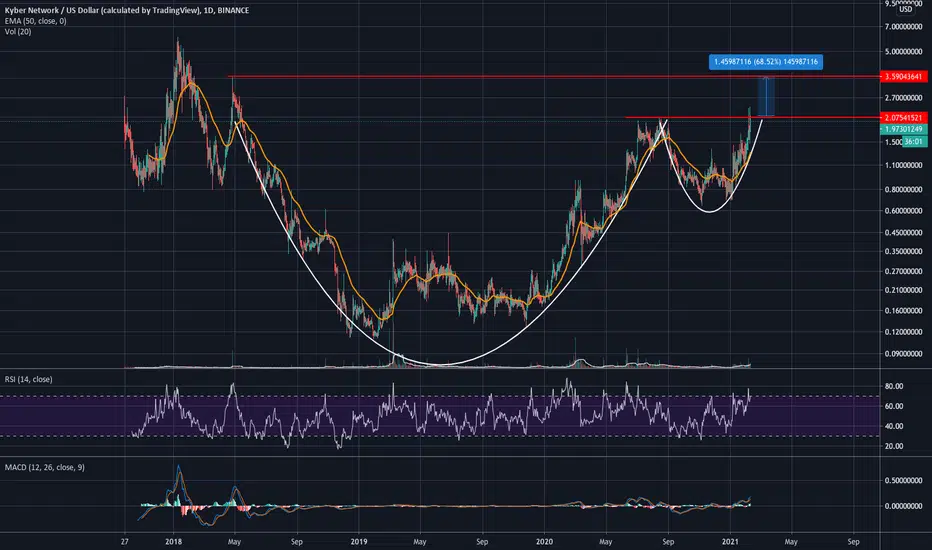Click the 0.80000000 price axis value
The height and width of the screenshot is (550, 932).
click(903, 190)
